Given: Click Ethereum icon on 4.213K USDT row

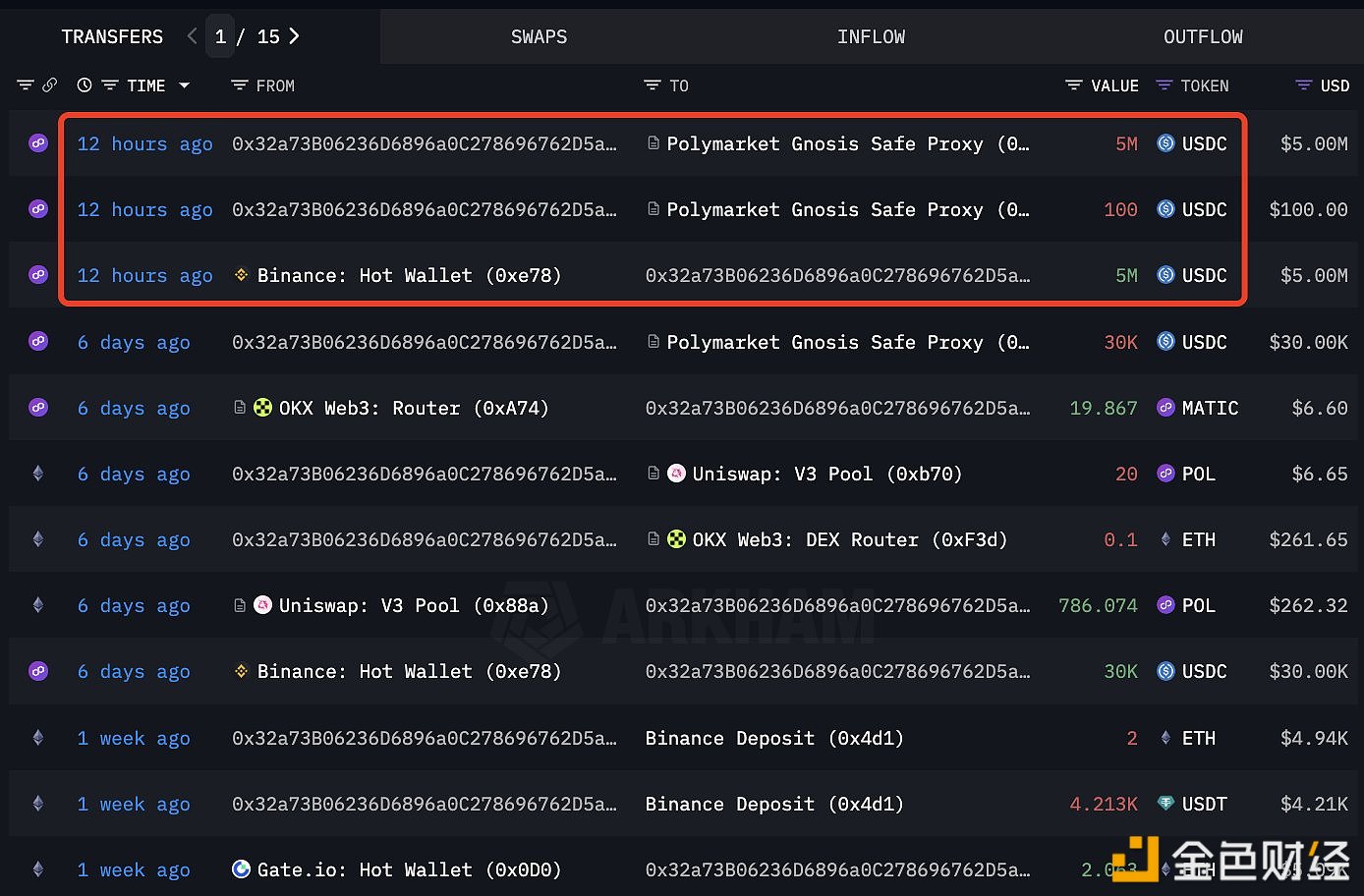Looking at the screenshot, I should [38, 804].
